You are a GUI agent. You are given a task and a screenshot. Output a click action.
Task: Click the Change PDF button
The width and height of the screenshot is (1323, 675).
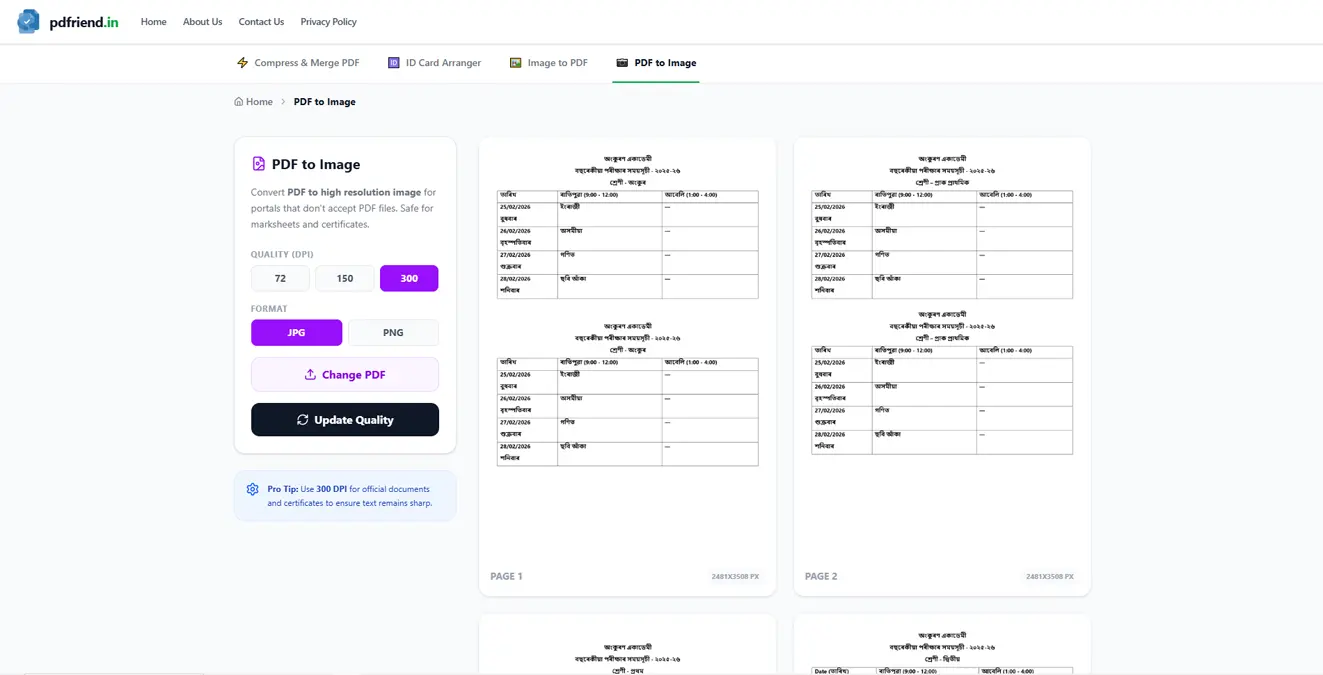[344, 375]
